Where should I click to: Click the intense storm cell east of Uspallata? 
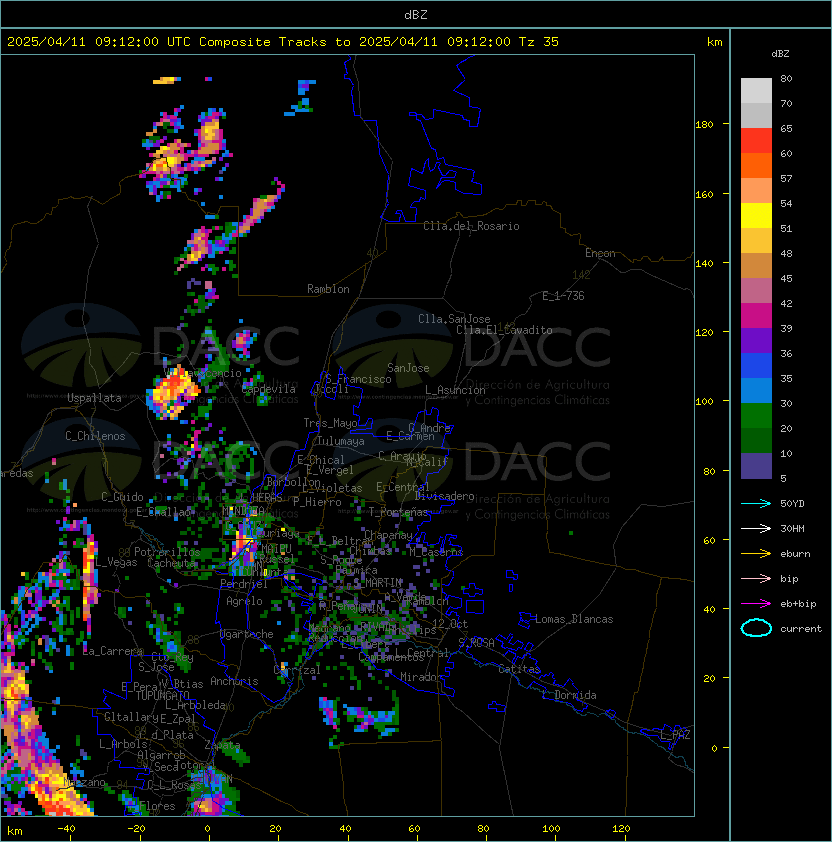click(x=173, y=394)
